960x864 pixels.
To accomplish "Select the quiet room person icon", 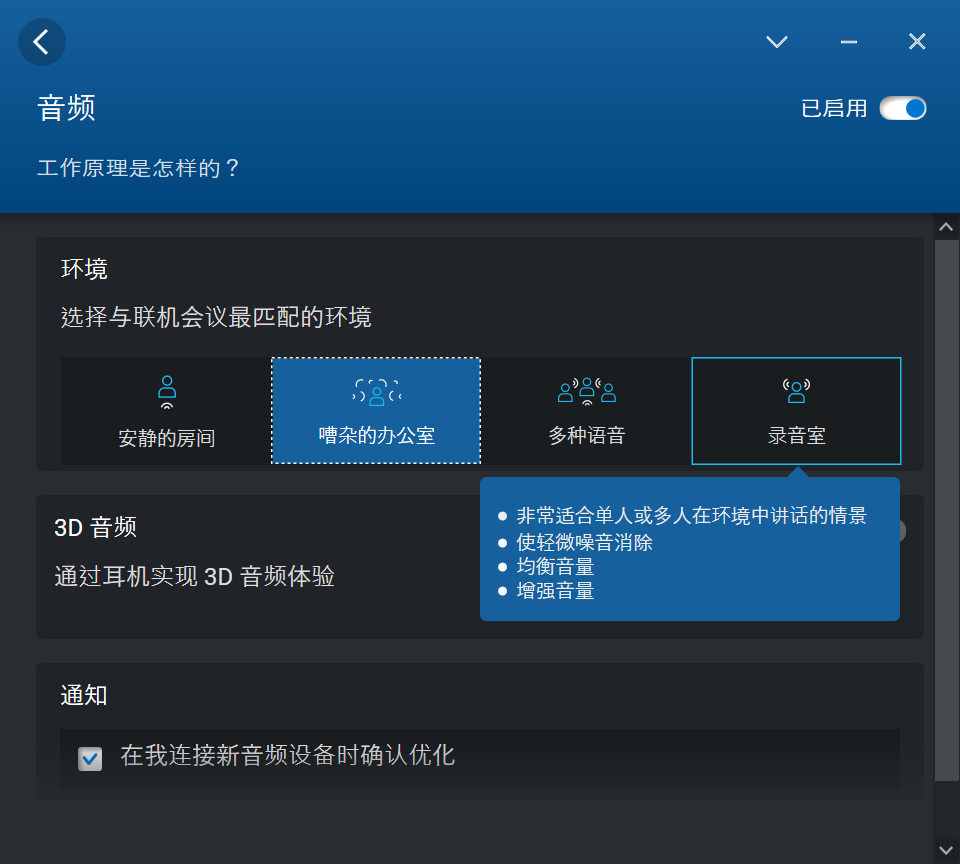I will pos(167,392).
